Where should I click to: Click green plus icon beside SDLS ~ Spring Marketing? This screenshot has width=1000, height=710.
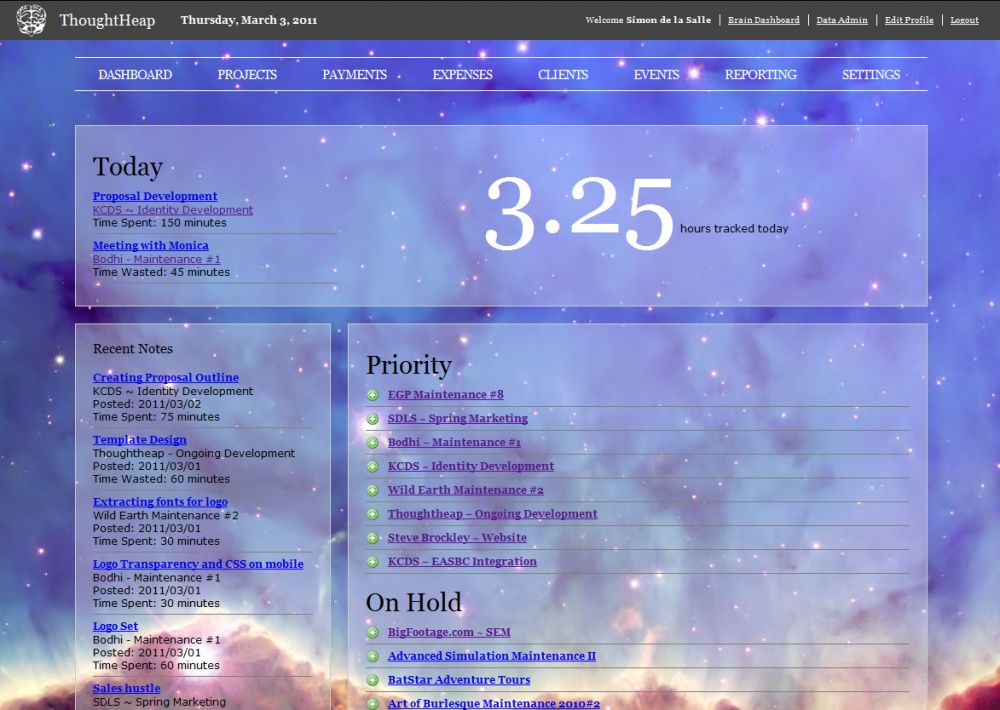click(372, 419)
